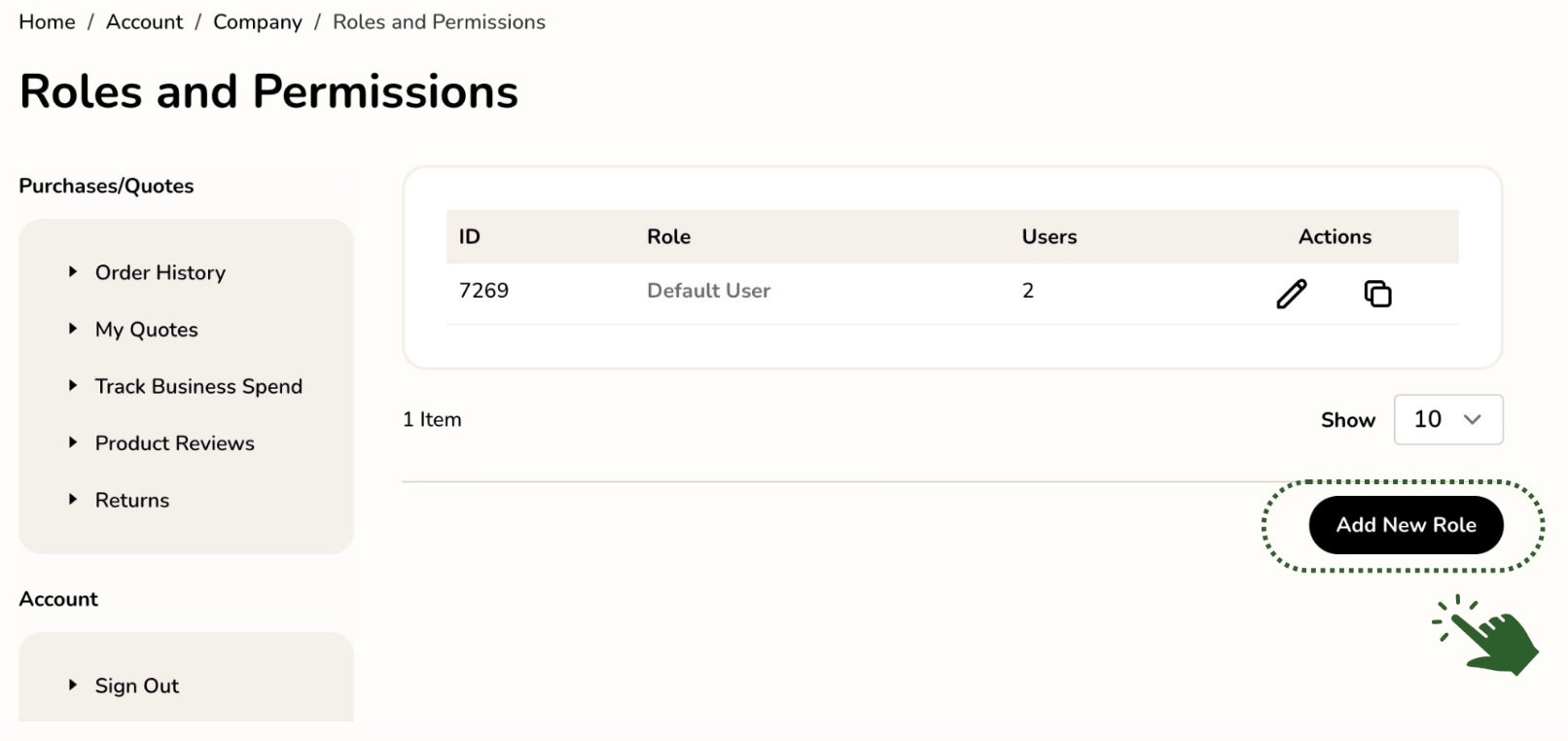
Task: Click the Users column header
Action: [x=1049, y=236]
